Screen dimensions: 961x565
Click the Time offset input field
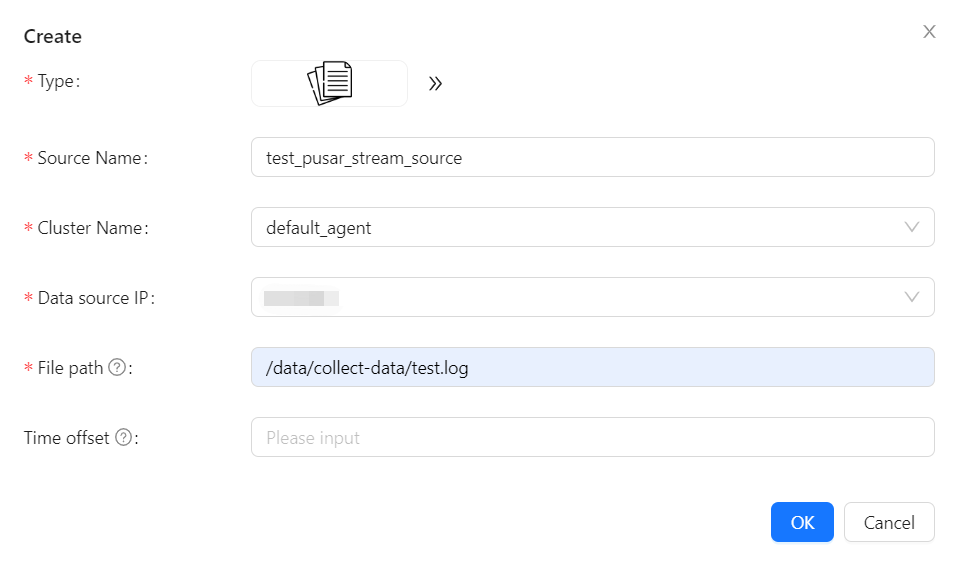click(x=592, y=437)
